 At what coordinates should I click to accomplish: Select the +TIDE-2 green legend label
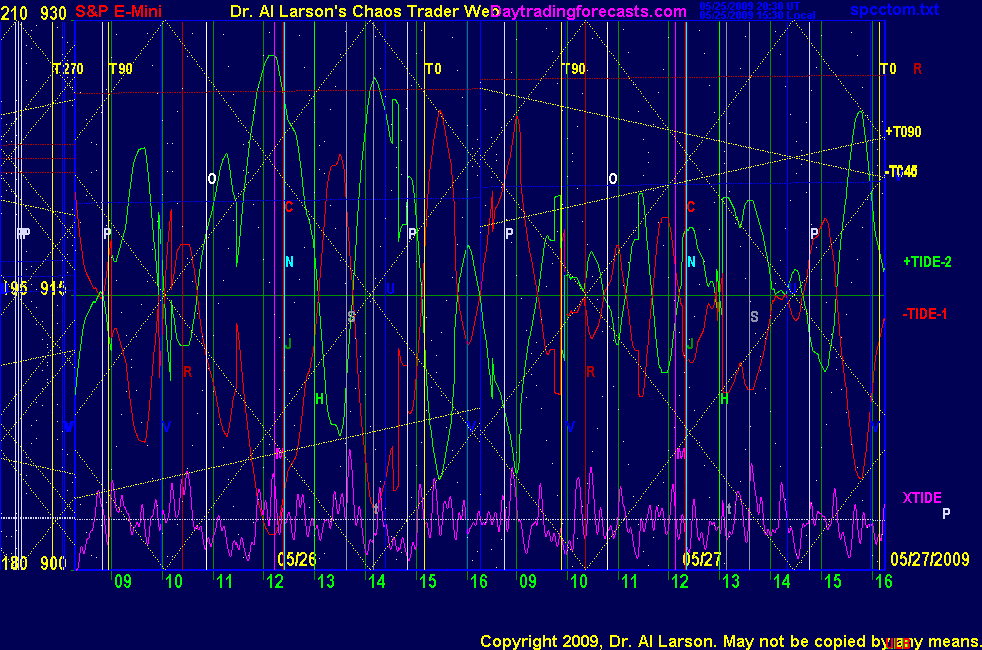point(927,262)
